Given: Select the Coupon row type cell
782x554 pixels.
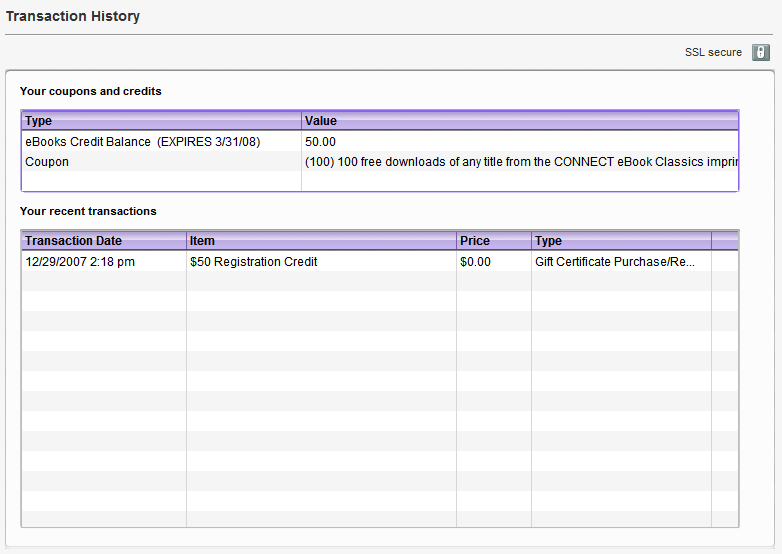Looking at the screenshot, I should [x=47, y=161].
